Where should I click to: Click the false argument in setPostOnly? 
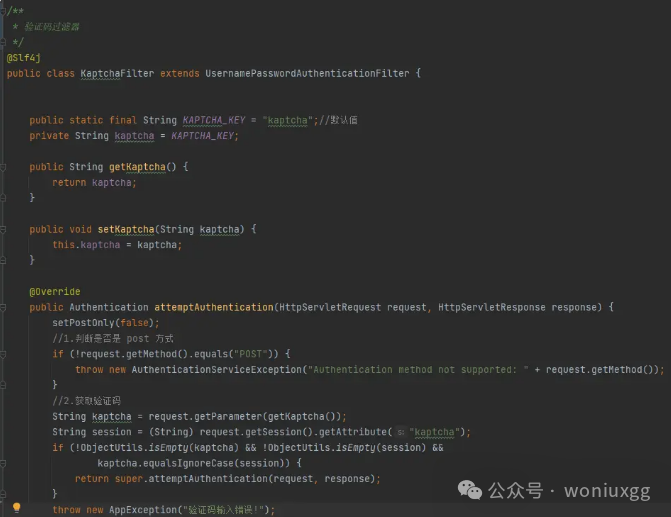click(134, 323)
